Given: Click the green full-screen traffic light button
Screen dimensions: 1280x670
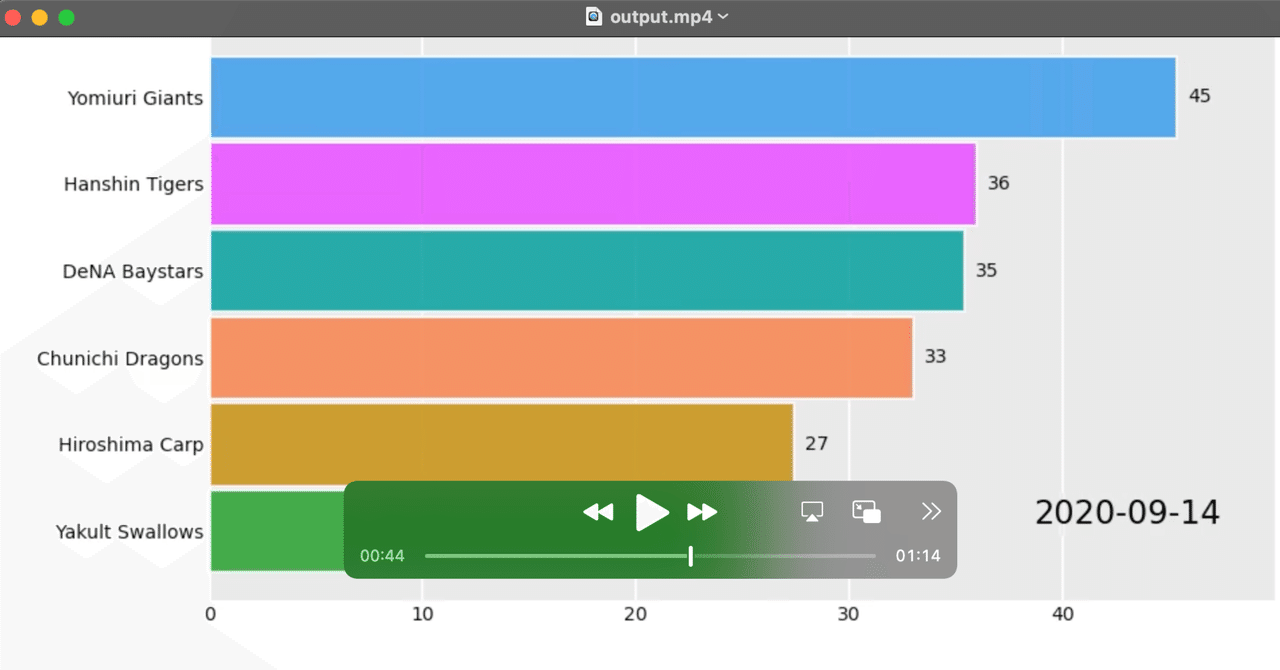Looking at the screenshot, I should tap(66, 17).
